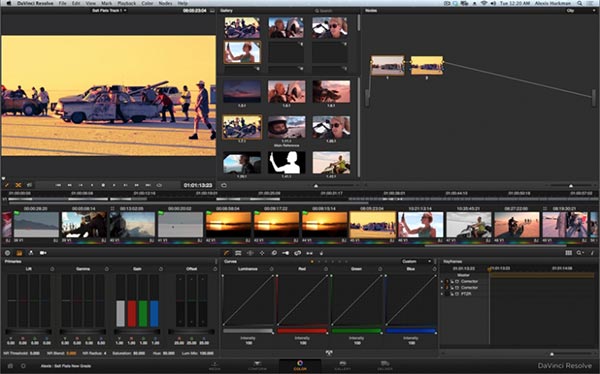
Task: Stop playback in the viewer
Action: click(103, 185)
